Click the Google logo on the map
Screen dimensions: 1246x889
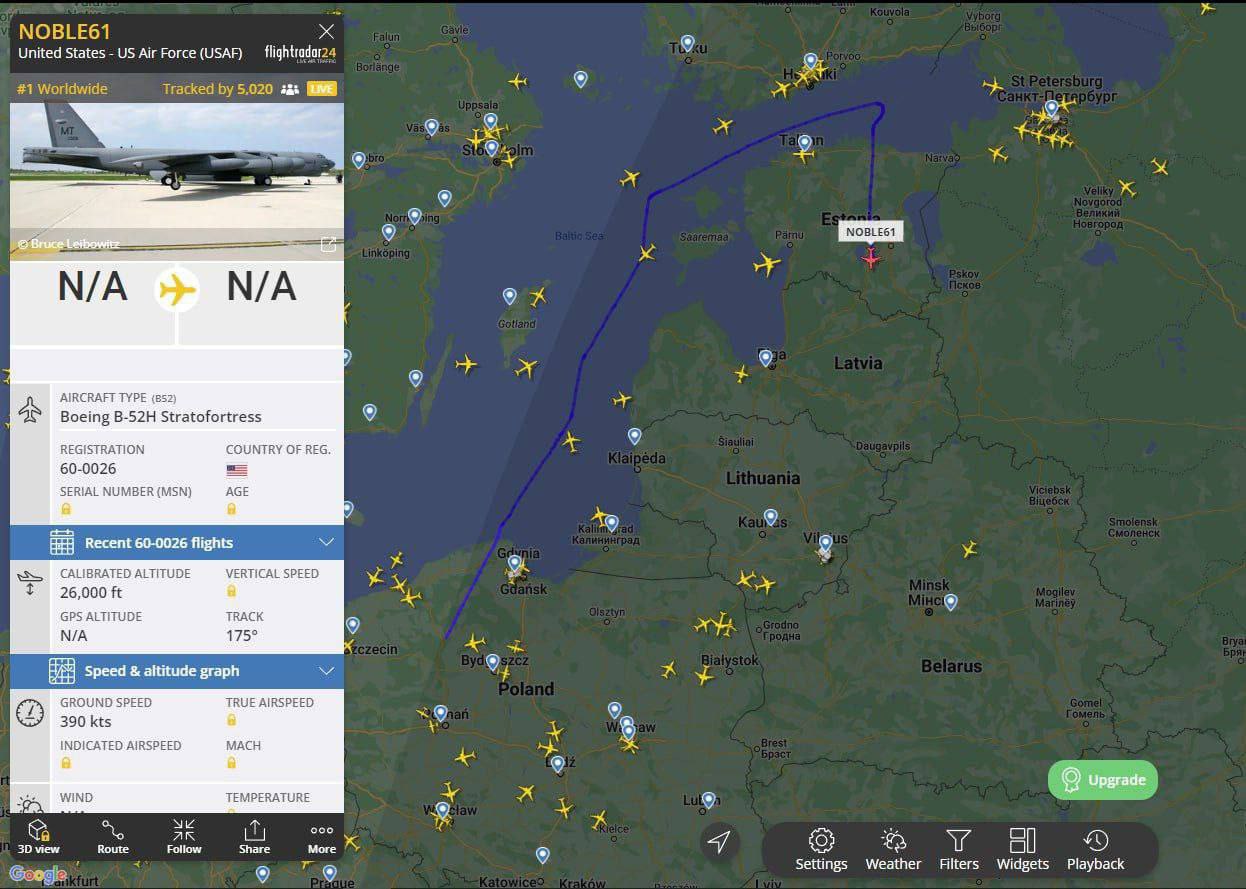pyautogui.click(x=38, y=875)
